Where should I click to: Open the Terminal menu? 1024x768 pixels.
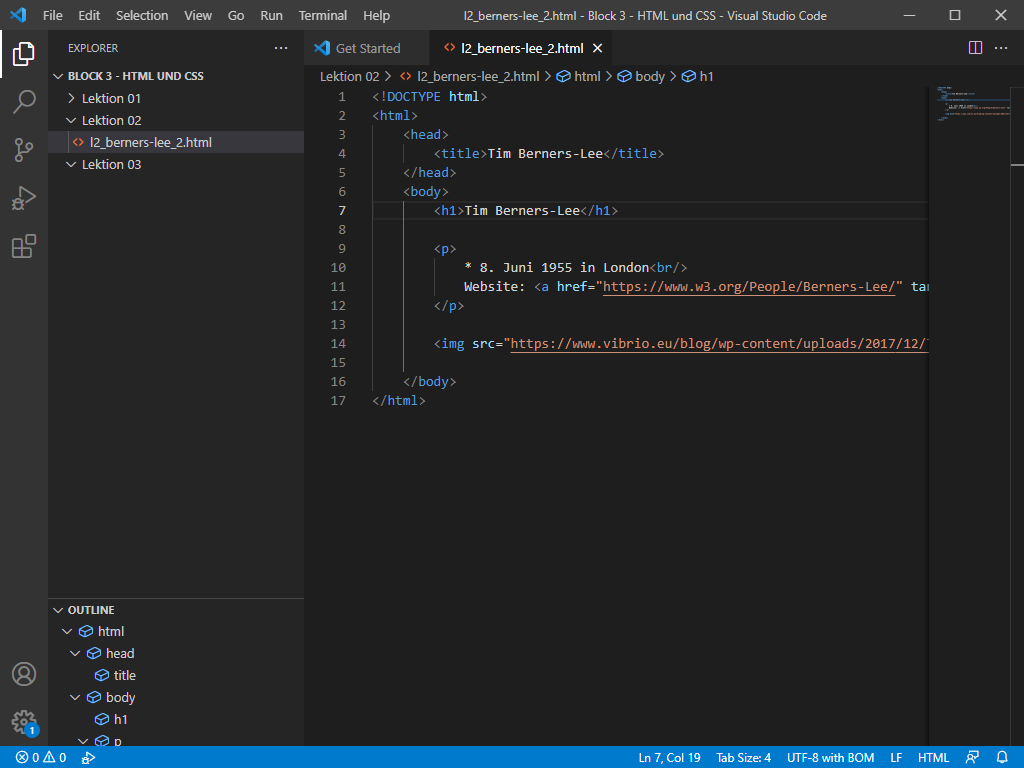[x=323, y=15]
